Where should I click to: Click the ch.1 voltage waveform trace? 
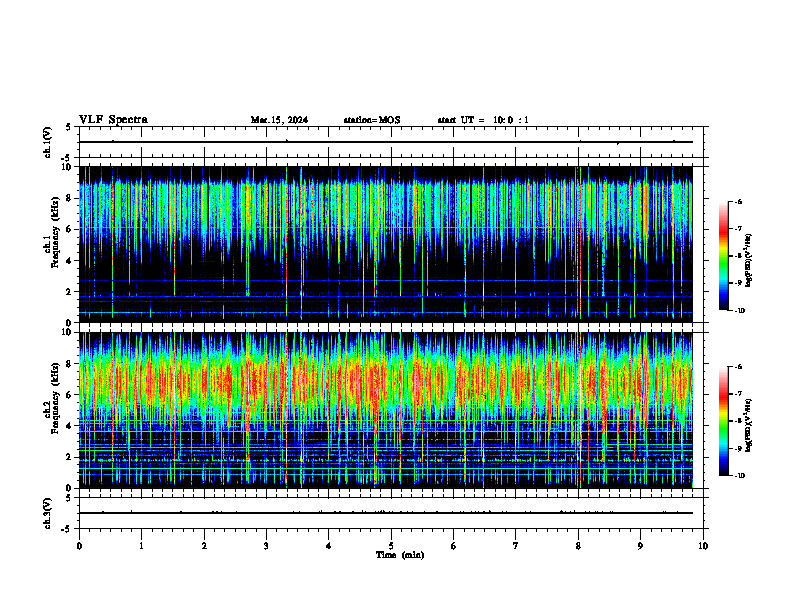(386, 142)
